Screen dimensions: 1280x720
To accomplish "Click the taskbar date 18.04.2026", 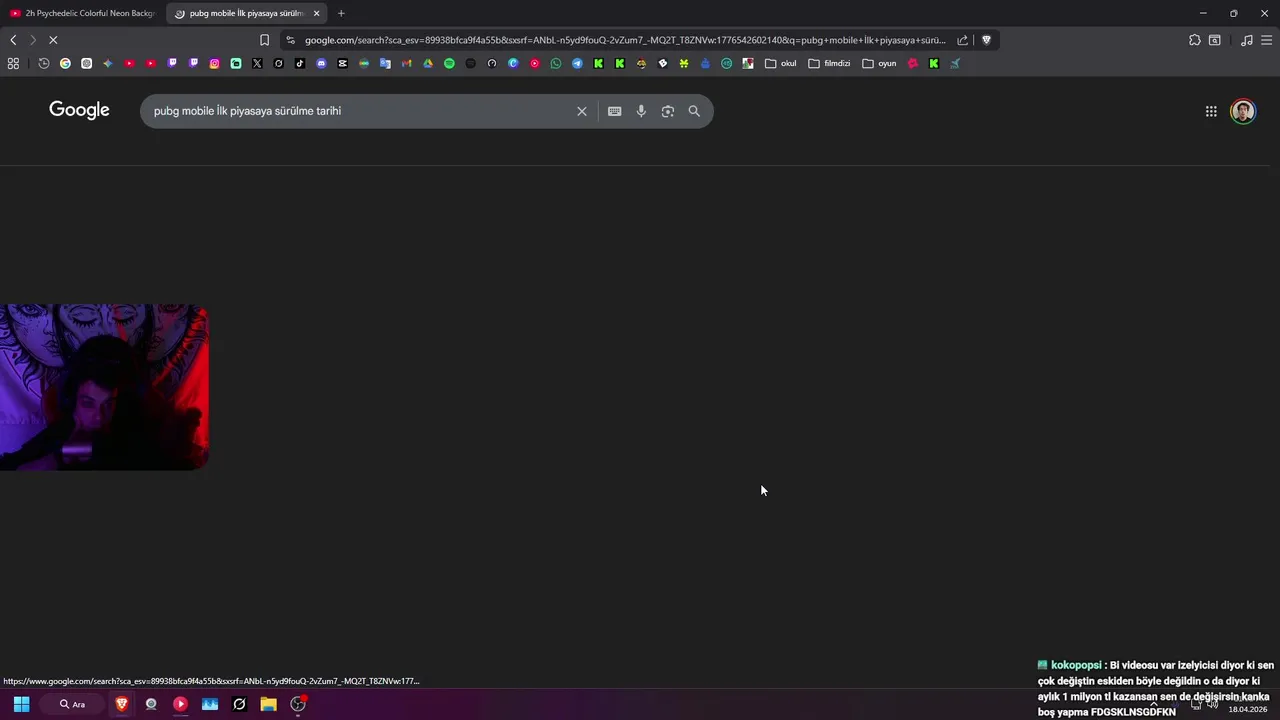I will pyautogui.click(x=1247, y=709).
